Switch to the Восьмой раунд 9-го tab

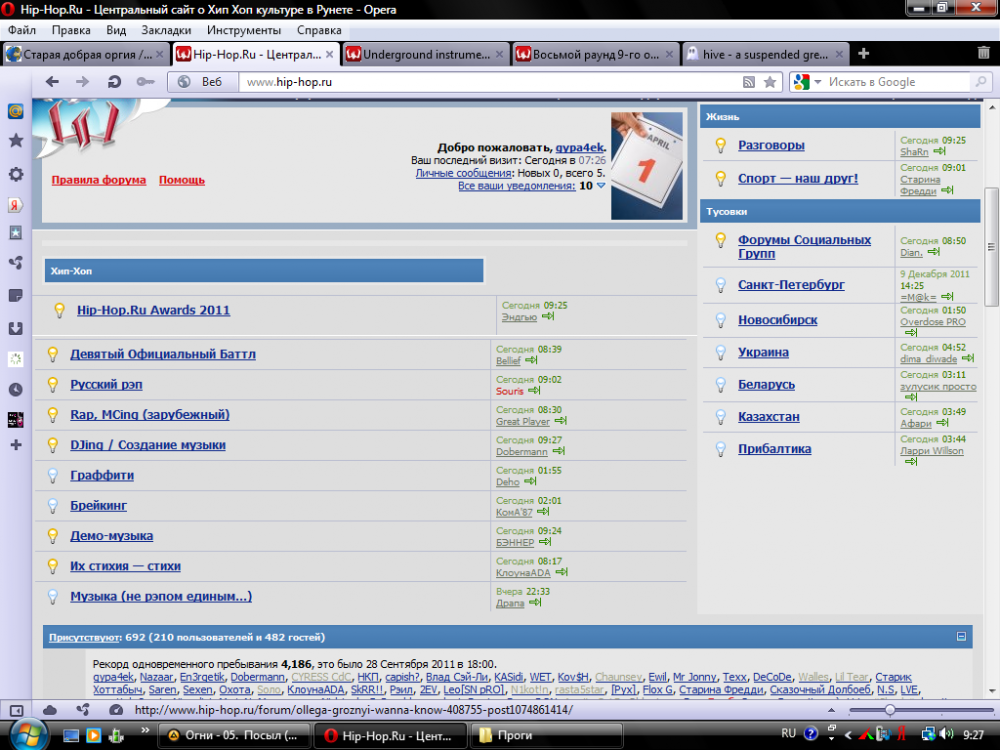pos(594,54)
